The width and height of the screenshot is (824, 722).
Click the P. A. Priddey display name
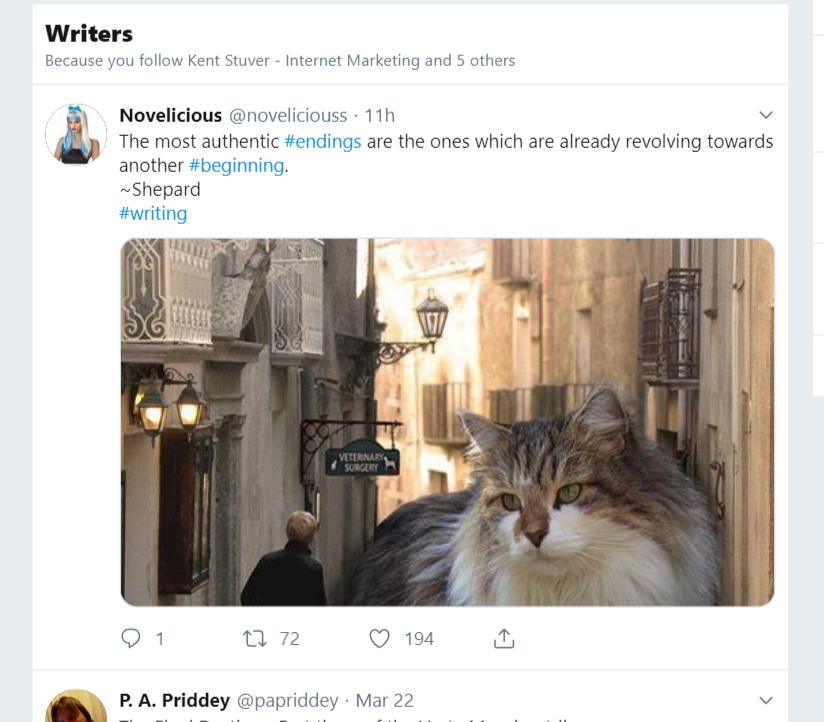pos(175,700)
